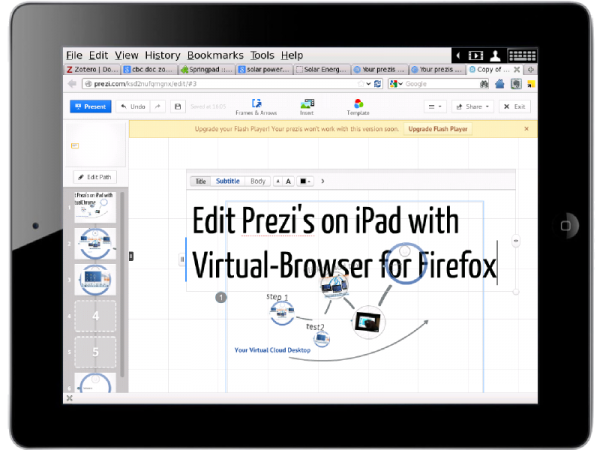The height and width of the screenshot is (450, 600).
Task: Open the Frames & Arrows tool
Action: tap(256, 105)
